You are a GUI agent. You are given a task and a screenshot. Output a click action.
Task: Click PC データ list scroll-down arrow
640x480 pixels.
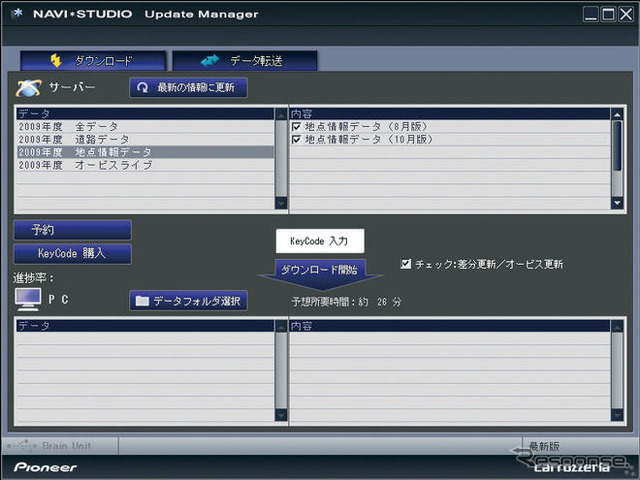click(281, 415)
